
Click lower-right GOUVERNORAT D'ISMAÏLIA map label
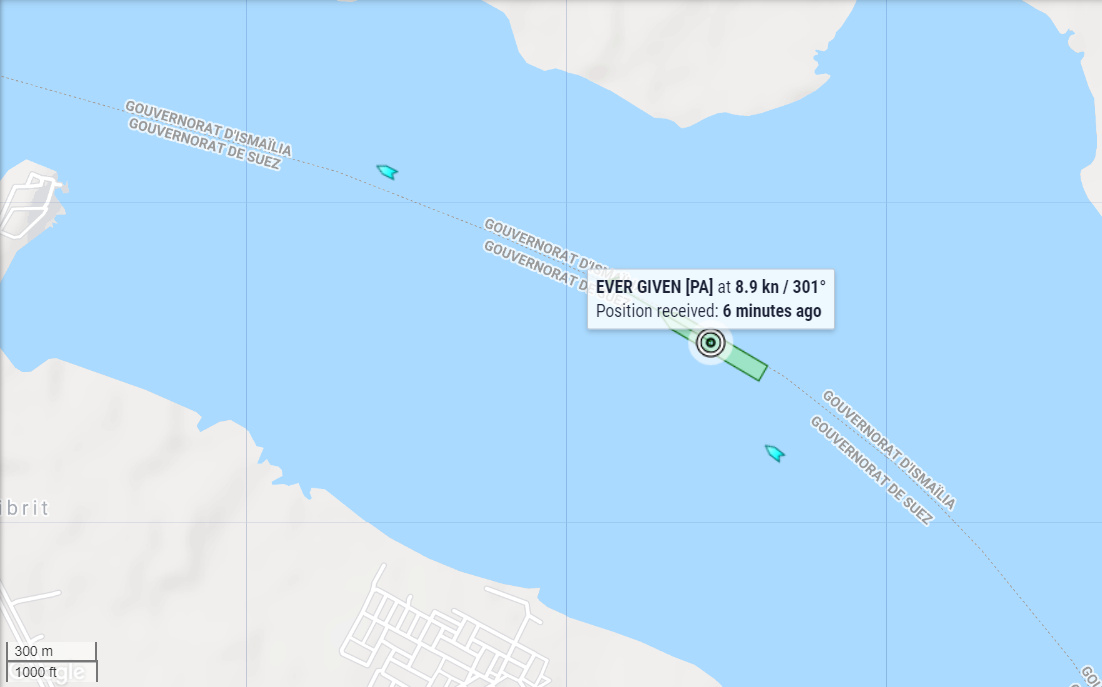pyautogui.click(x=889, y=450)
